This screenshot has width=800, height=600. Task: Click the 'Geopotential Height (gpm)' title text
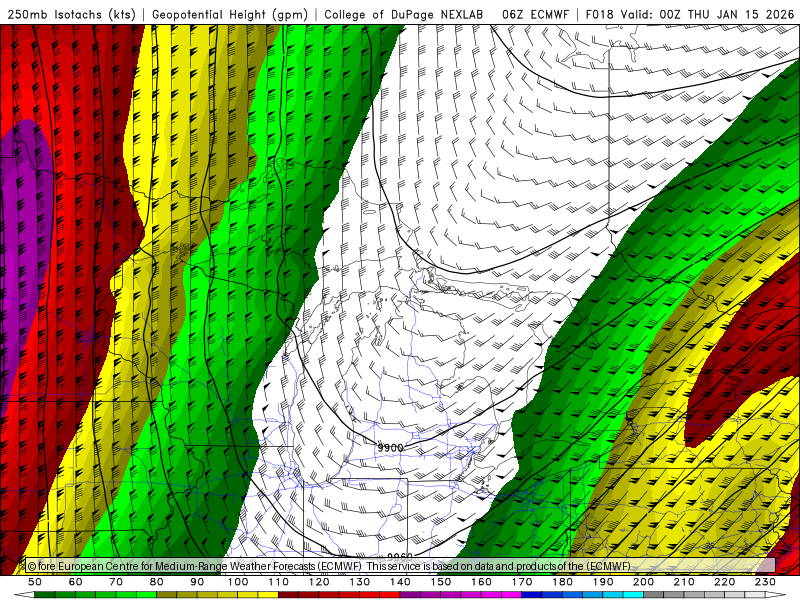pos(230,15)
